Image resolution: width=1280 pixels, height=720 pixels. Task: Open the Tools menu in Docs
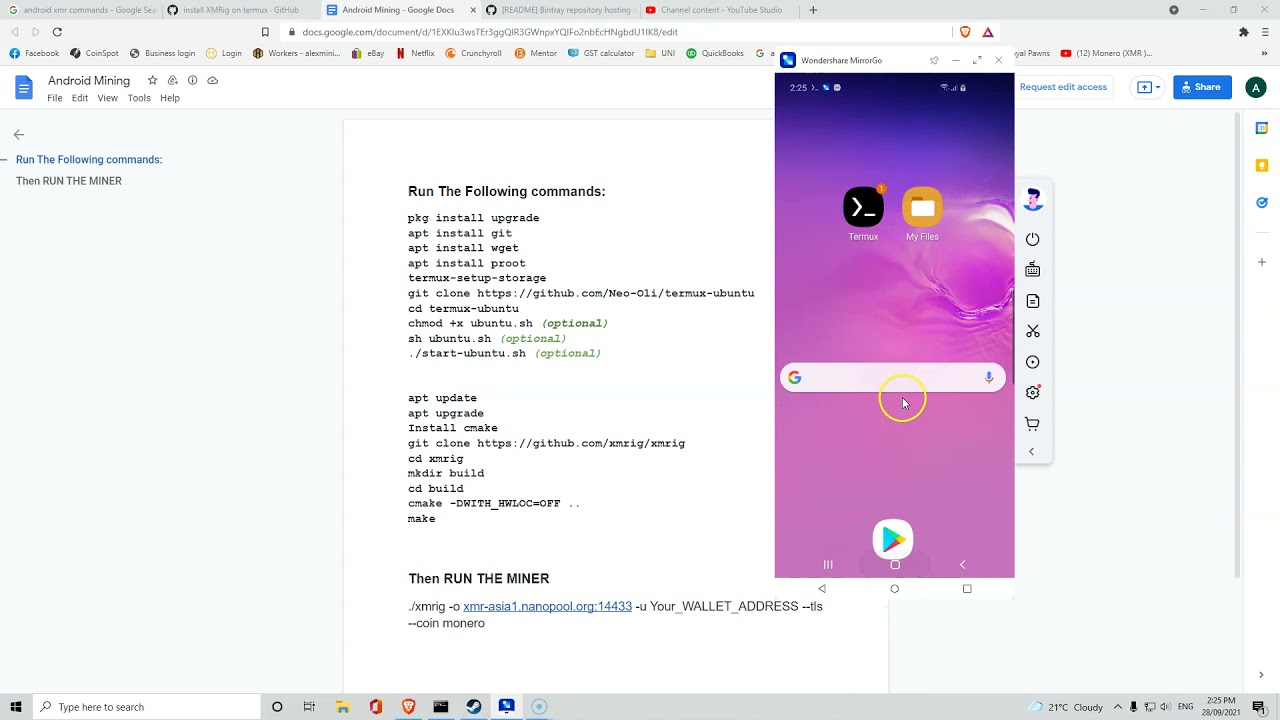click(x=139, y=98)
